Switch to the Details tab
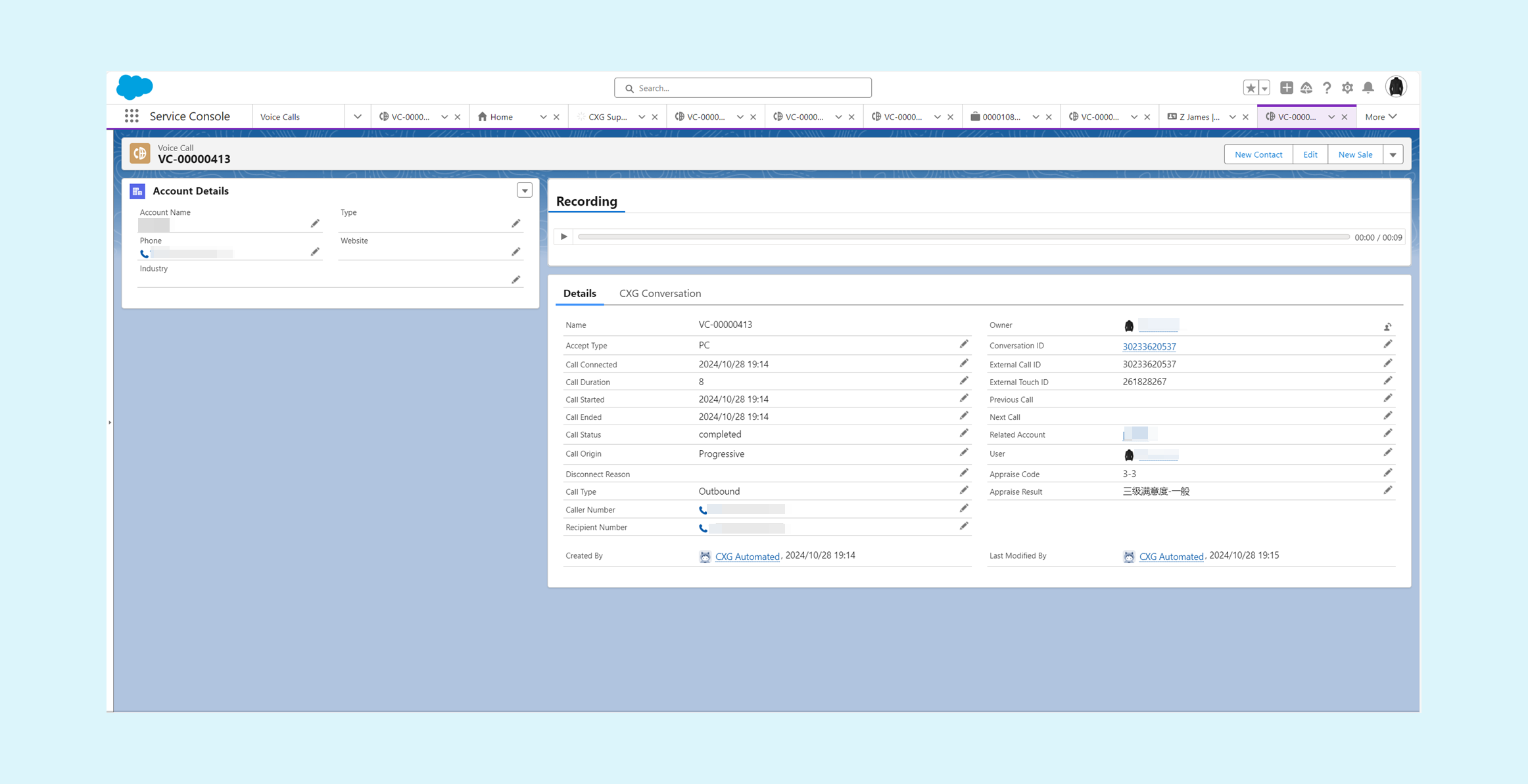Viewport: 1528px width, 784px height. 579,293
